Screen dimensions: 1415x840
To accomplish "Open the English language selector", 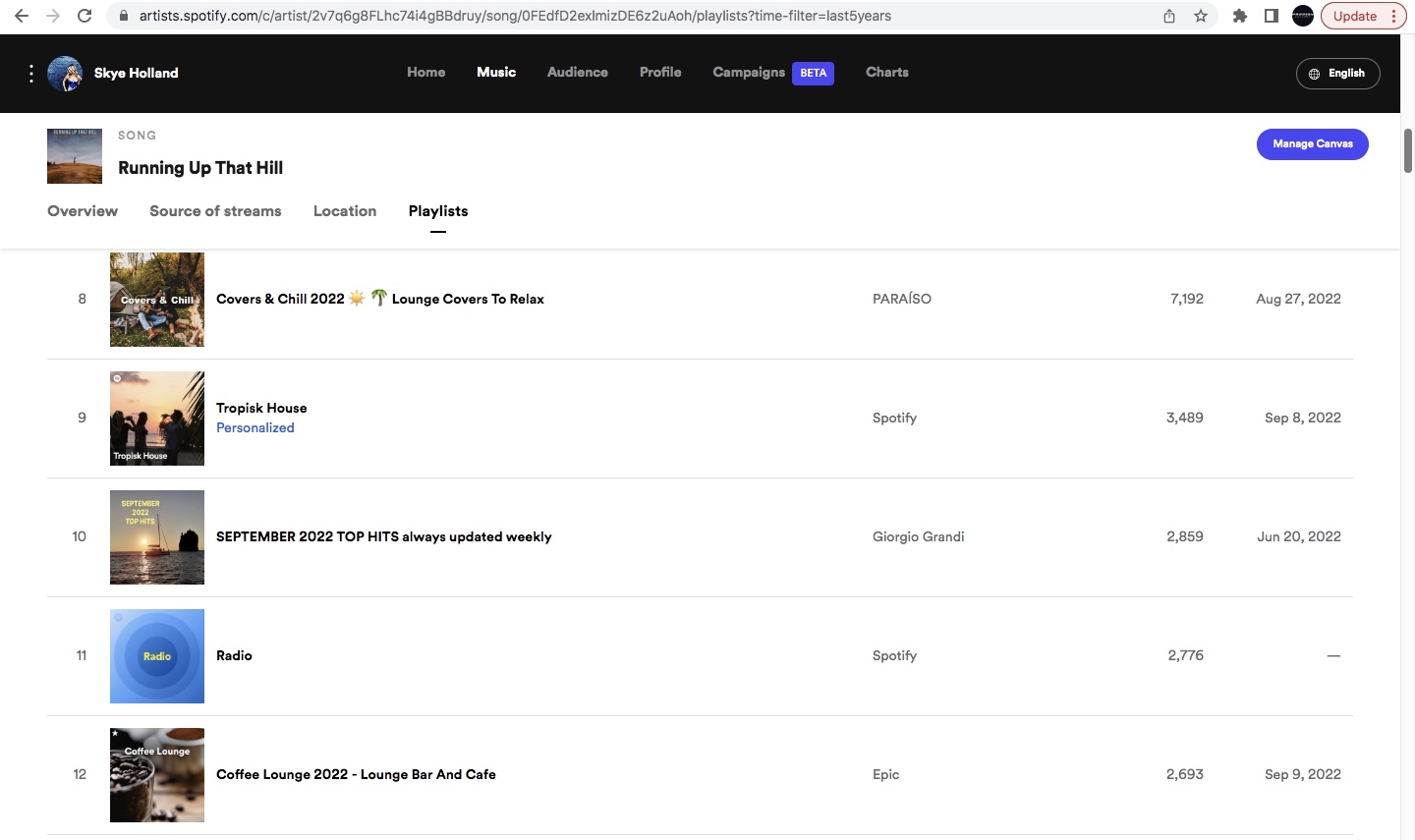I will point(1337,74).
